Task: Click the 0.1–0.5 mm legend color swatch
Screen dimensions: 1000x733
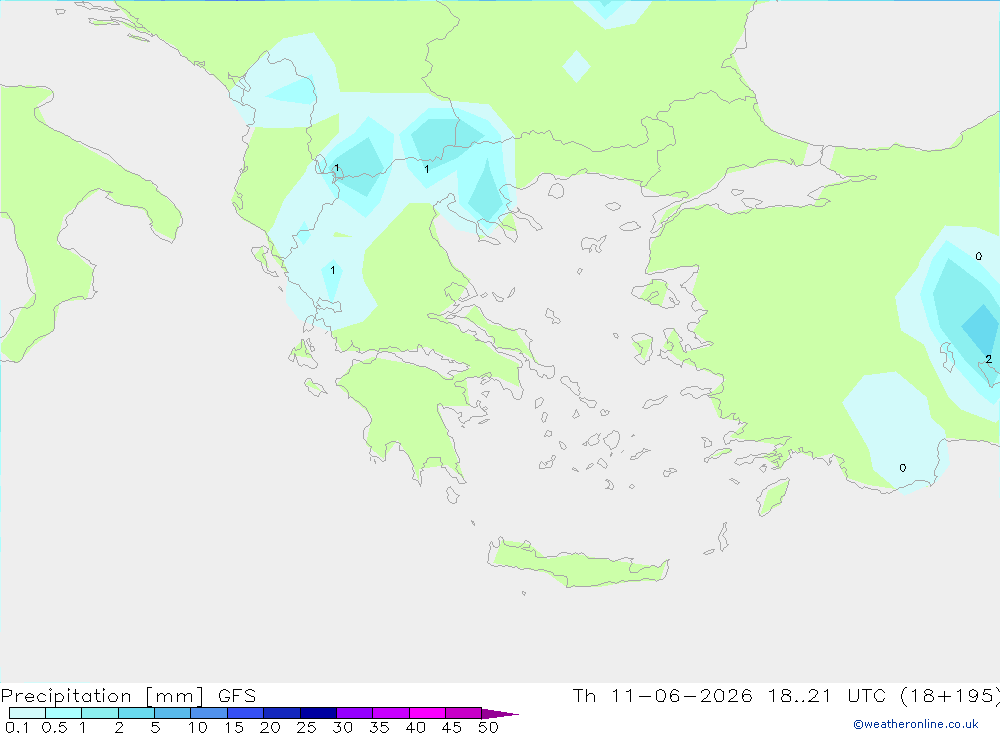Action: pos(27,713)
